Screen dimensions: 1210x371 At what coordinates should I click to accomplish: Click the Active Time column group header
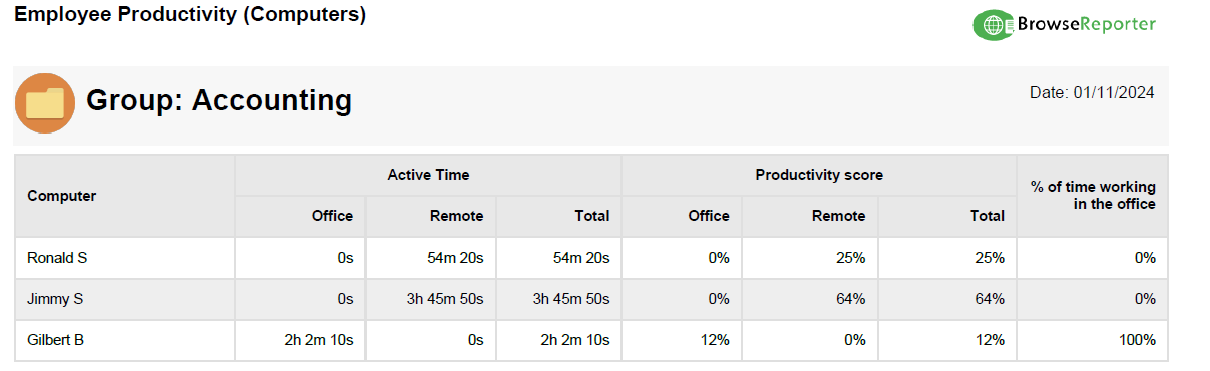[428, 175]
